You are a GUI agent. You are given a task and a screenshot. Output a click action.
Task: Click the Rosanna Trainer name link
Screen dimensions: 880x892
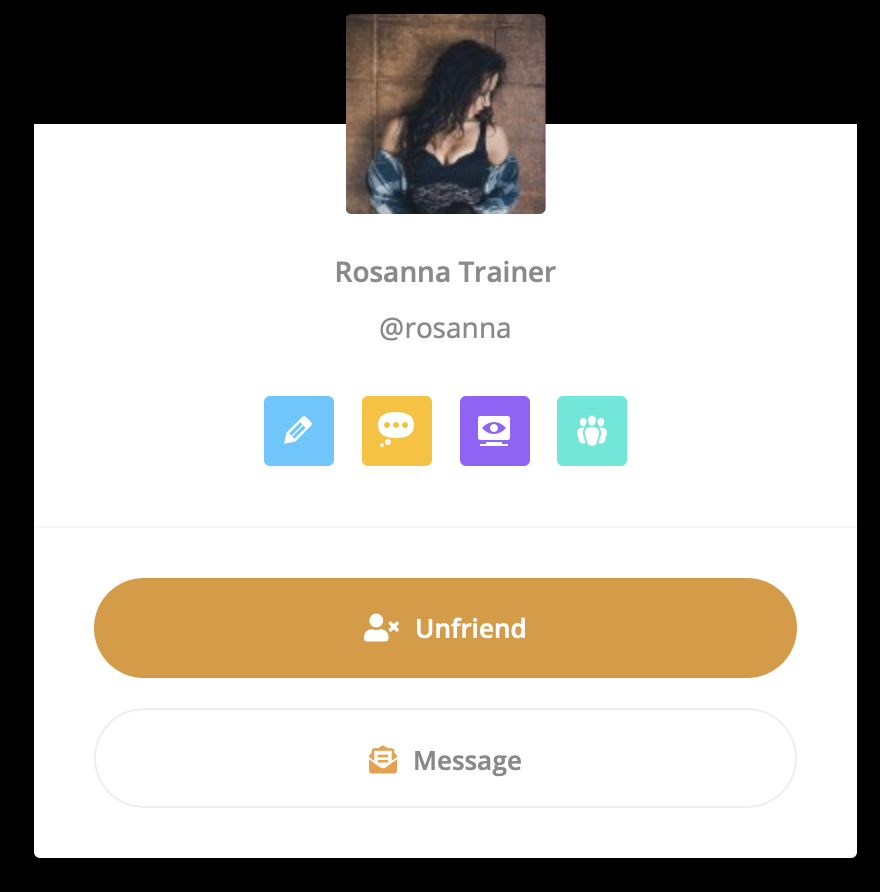click(445, 272)
